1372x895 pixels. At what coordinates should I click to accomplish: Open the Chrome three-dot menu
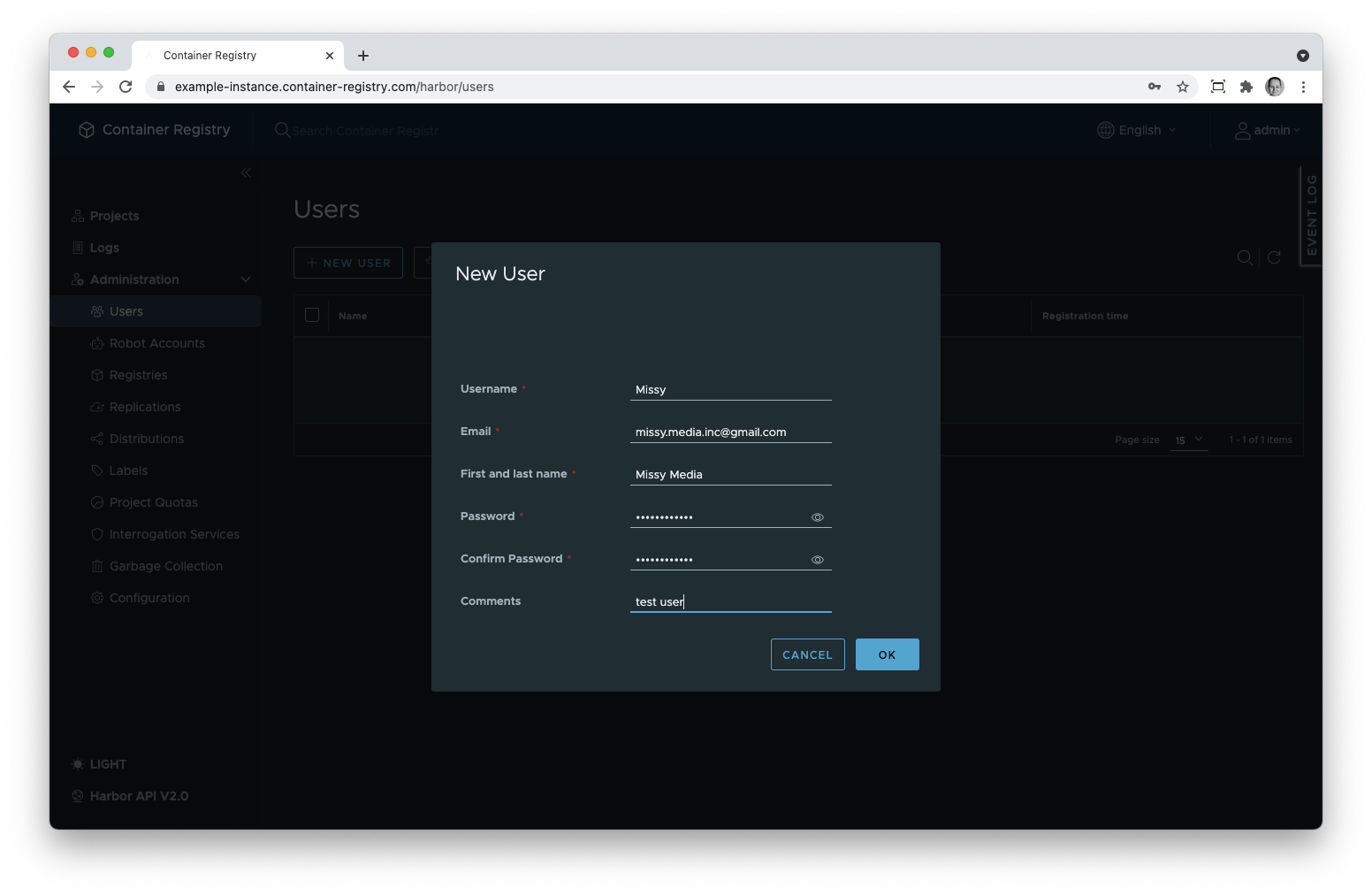coord(1303,87)
